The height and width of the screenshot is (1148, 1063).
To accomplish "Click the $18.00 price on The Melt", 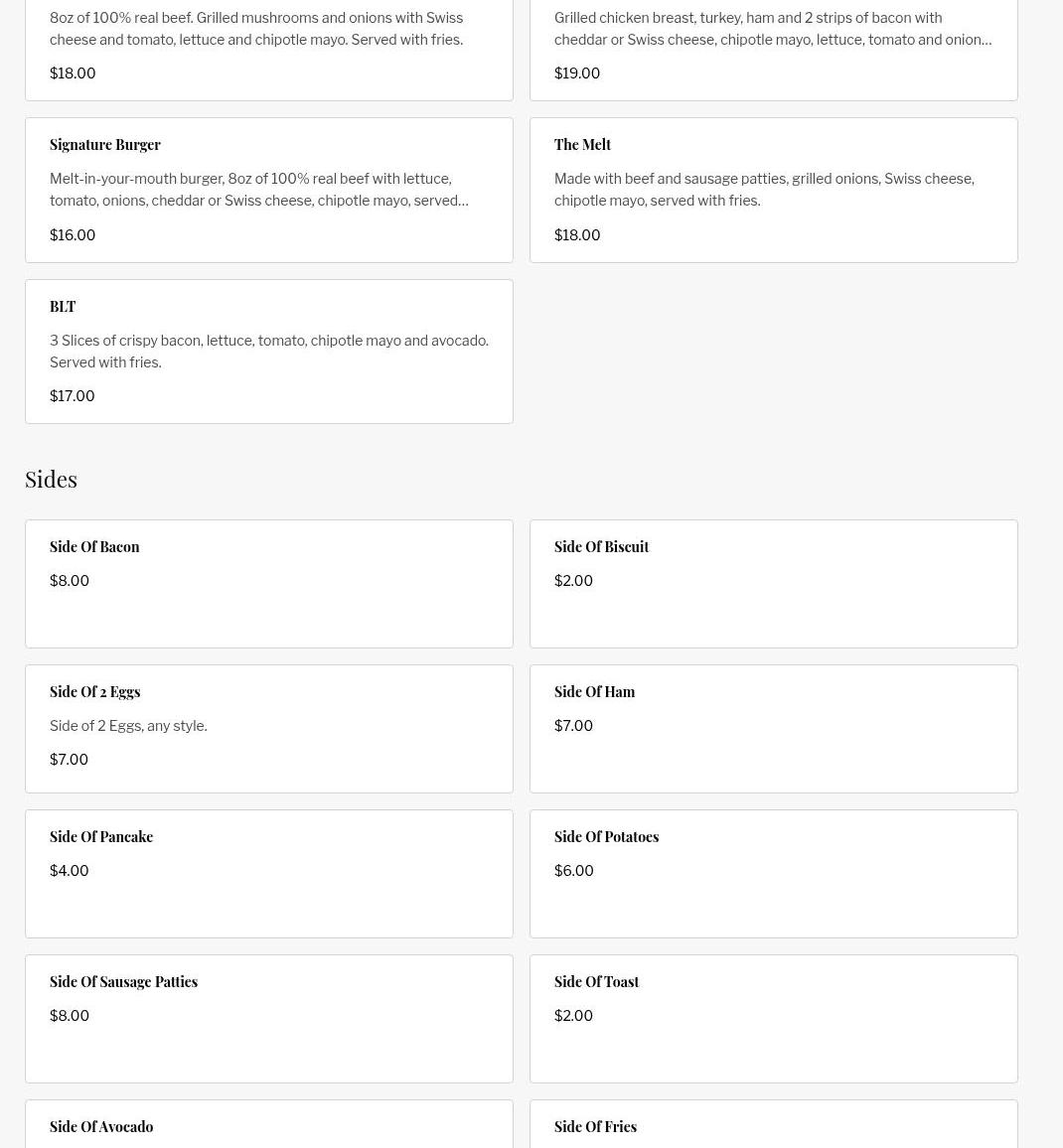I will [577, 235].
